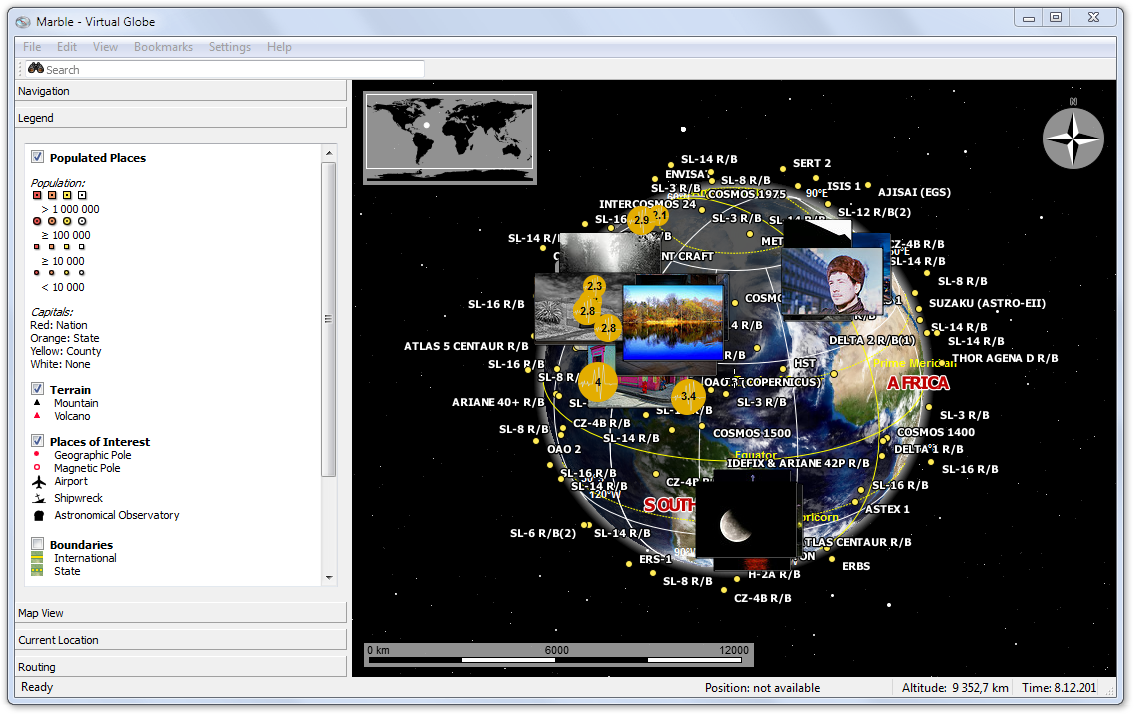Click the earthquake marker labeled 2.8 beside the autumn lake photo
Screen dimensions: 1134x714
[608, 328]
